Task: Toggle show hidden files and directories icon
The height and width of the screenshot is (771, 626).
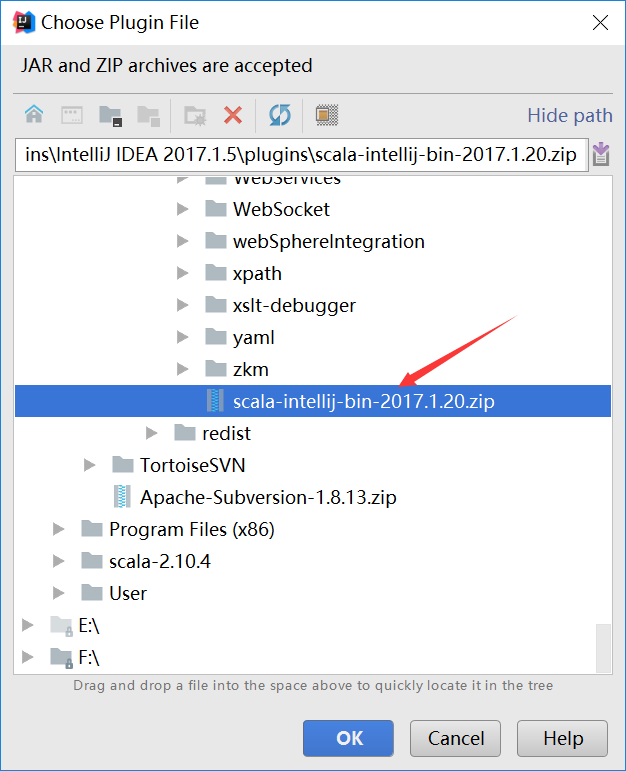Action: click(x=327, y=116)
